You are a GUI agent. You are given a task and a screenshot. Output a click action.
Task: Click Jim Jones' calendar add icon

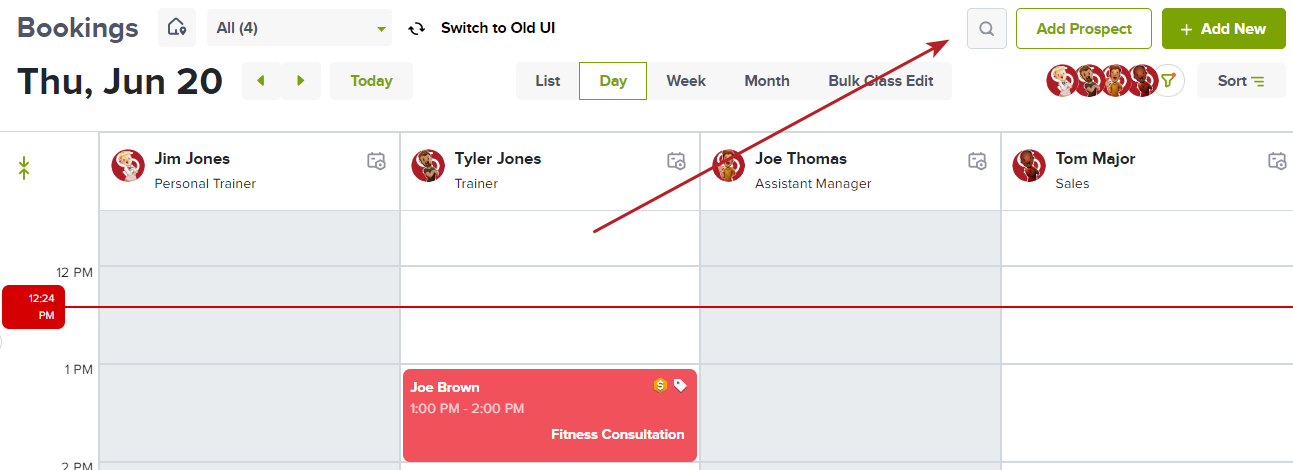pyautogui.click(x=376, y=160)
